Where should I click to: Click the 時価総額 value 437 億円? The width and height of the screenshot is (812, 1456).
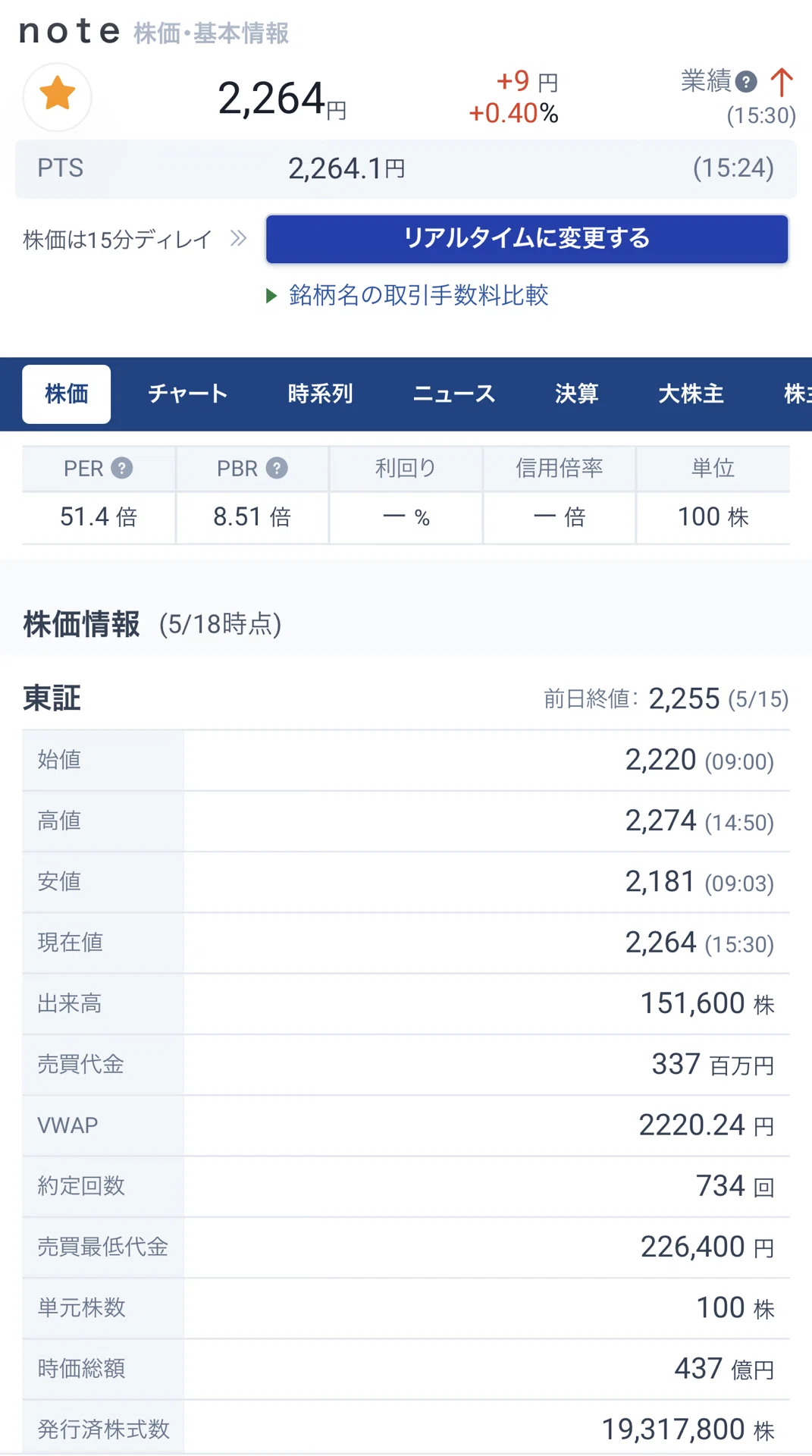point(724,1370)
